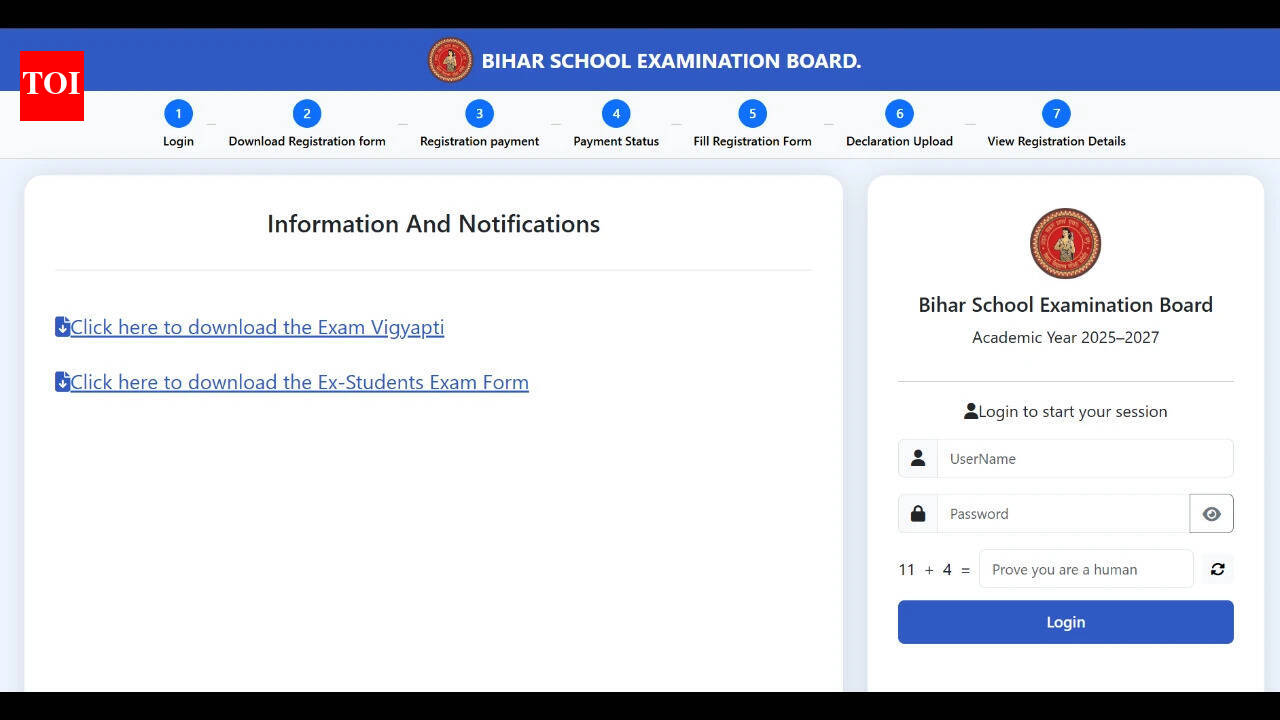Open the Login step label
1280x720 pixels.
[178, 141]
